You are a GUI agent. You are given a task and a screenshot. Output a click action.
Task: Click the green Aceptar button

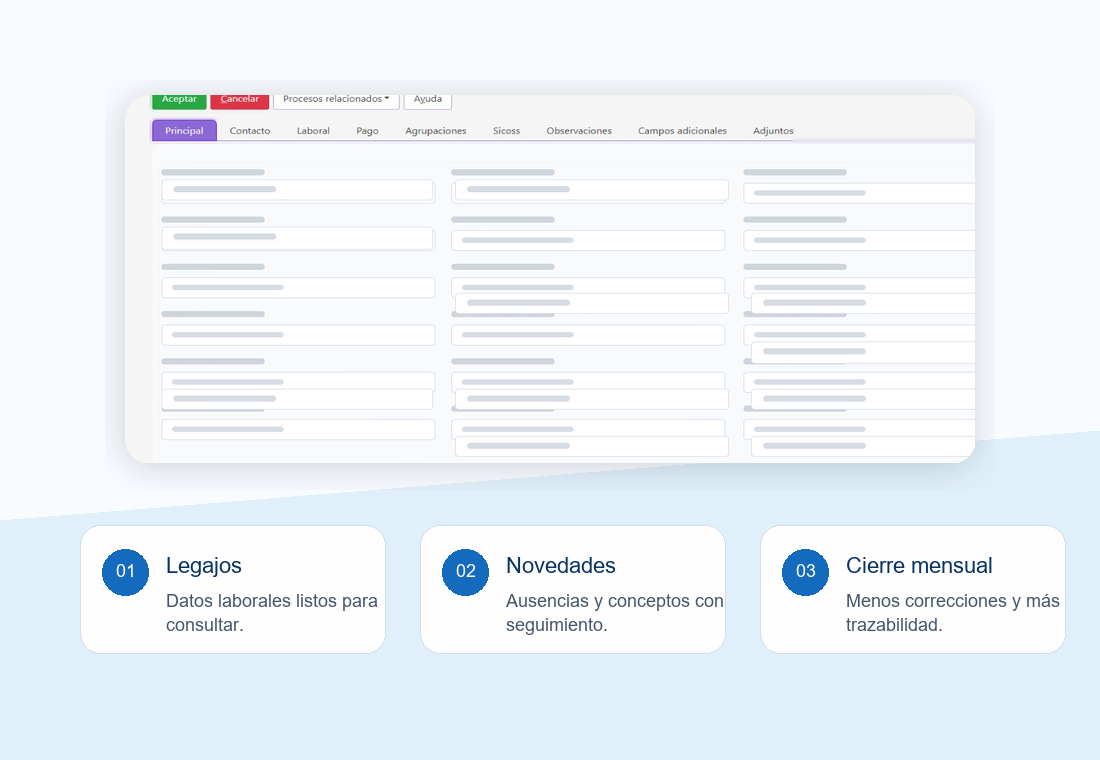(179, 101)
